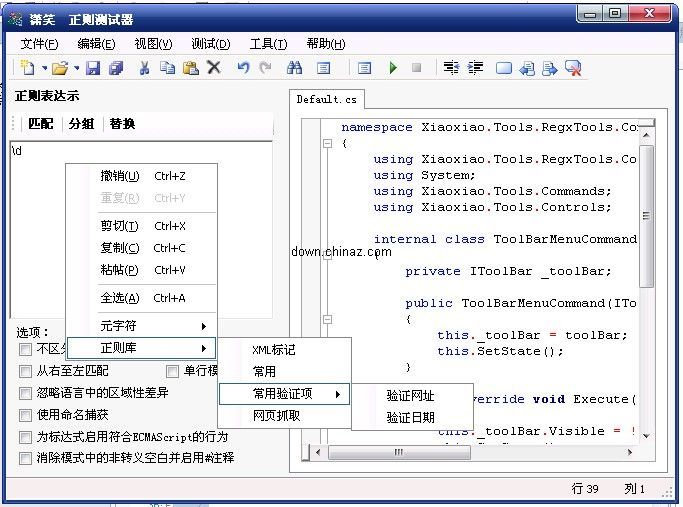Click the Delete X icon in toolbar

point(213,68)
